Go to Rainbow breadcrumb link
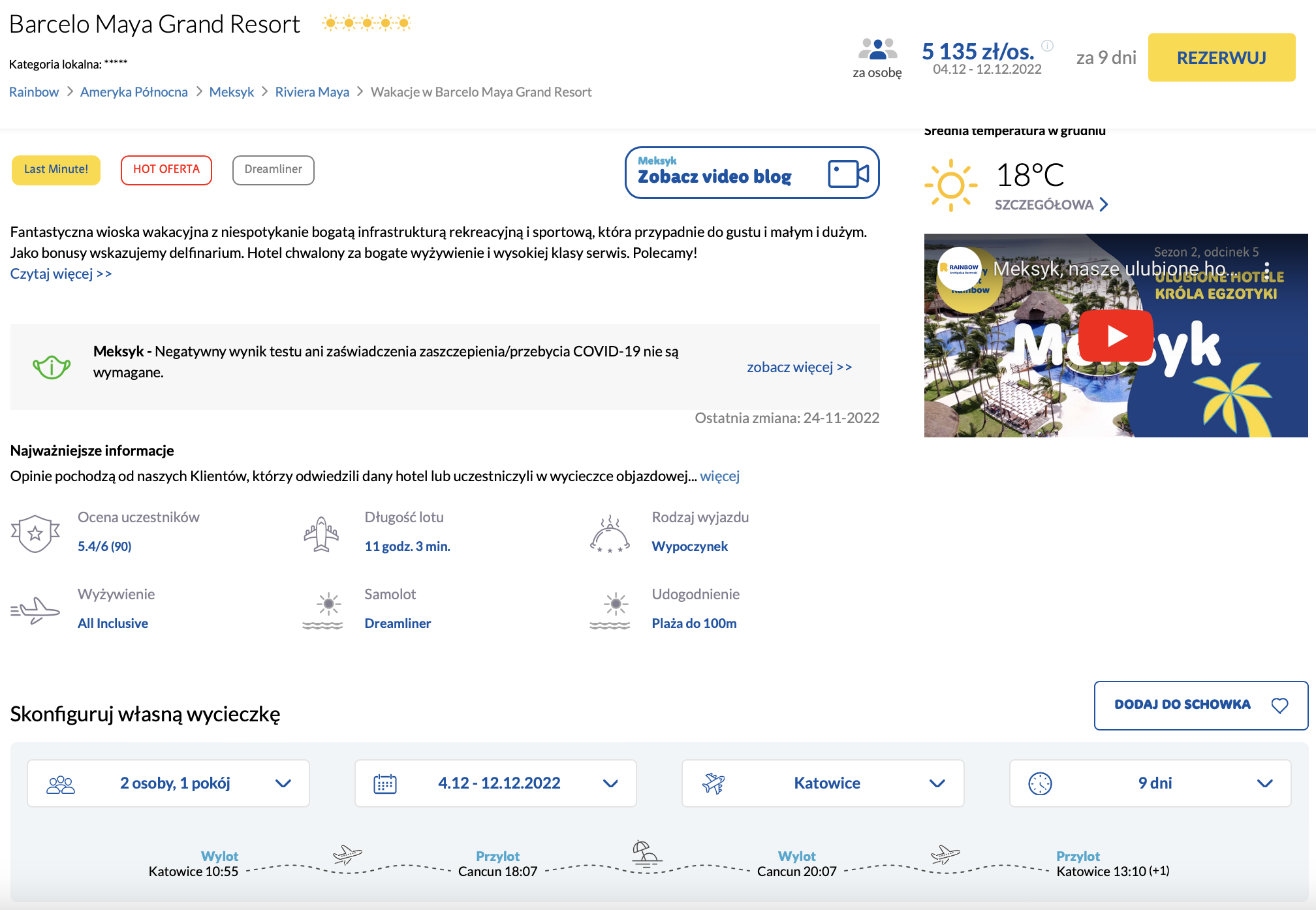Viewport: 1316px width, 910px height. pyautogui.click(x=34, y=92)
